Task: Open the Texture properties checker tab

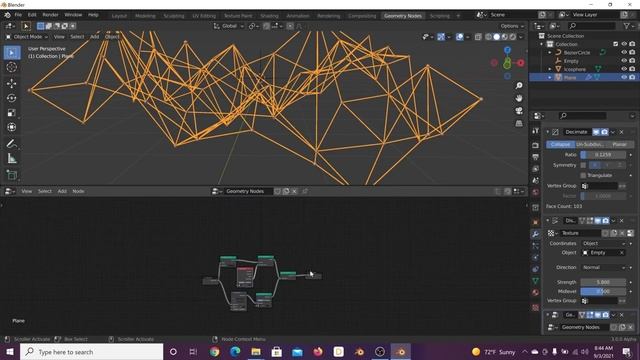Action: tap(536, 307)
